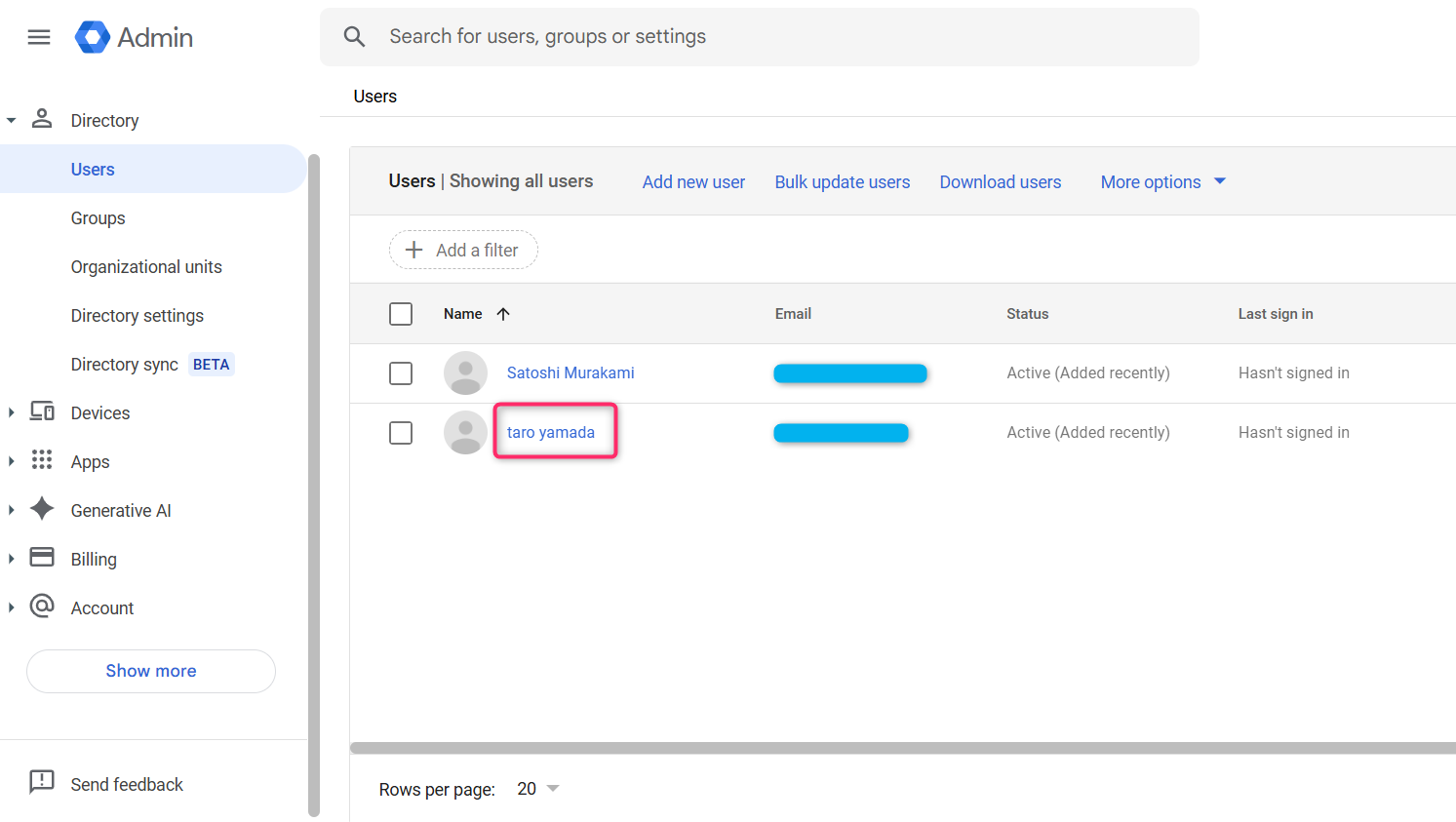Open taro yamada user link
Screen dimensions: 1456x822
[551, 433]
